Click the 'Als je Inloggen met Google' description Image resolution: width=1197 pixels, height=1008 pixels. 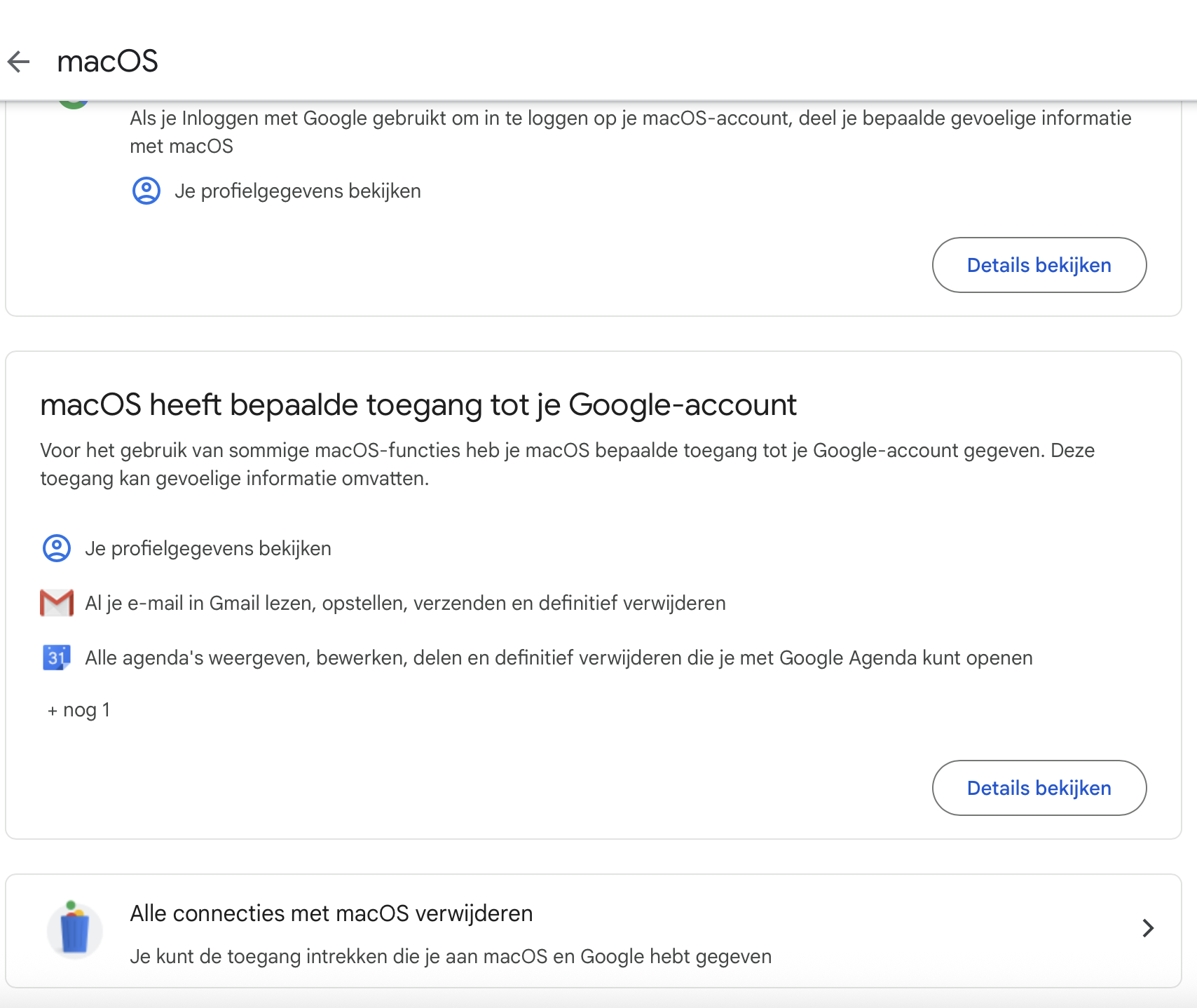point(631,132)
